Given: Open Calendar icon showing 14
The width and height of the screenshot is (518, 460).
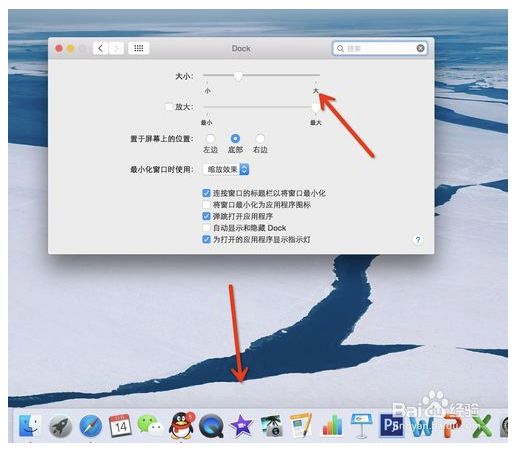Looking at the screenshot, I should click(120, 425).
